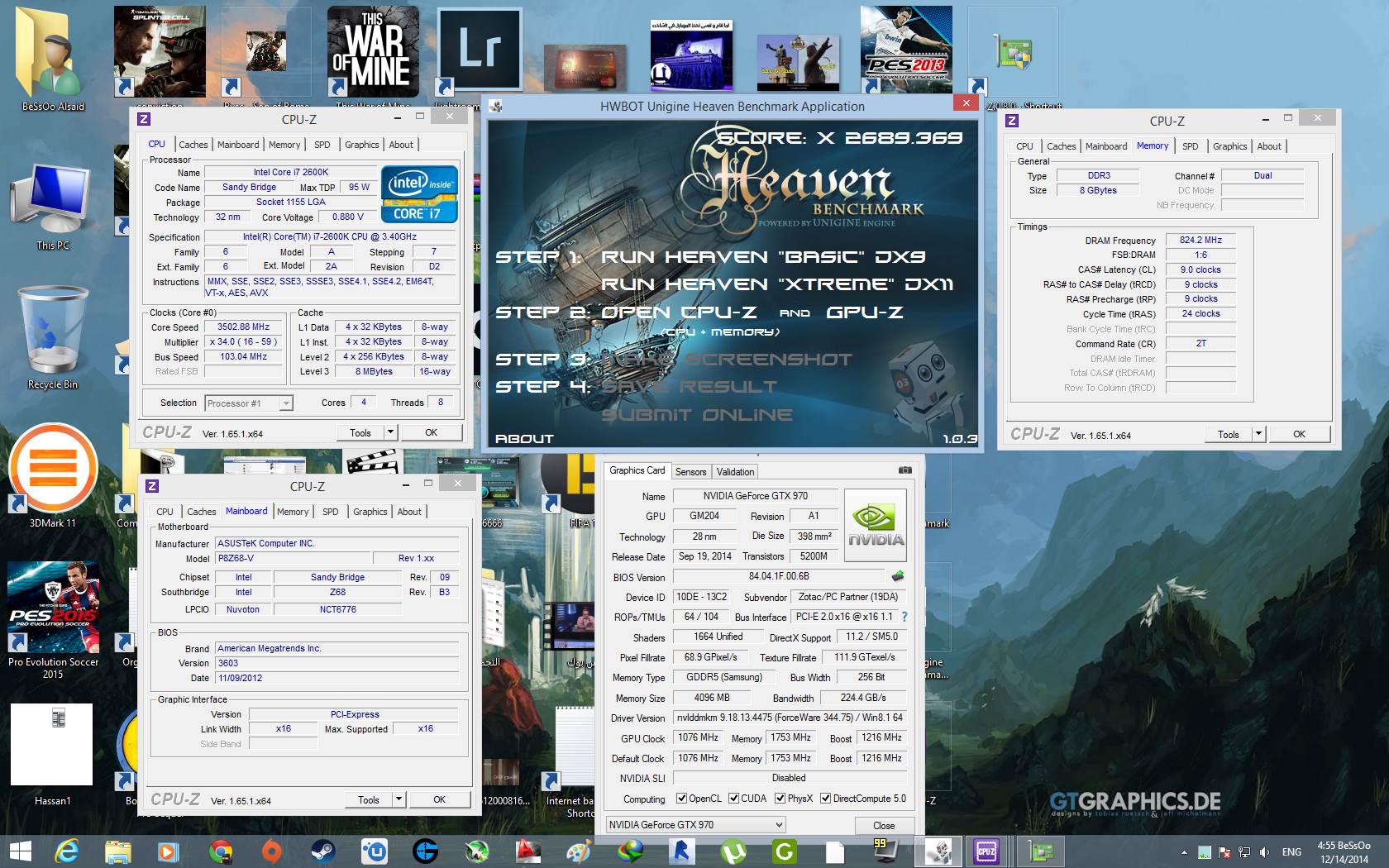Click the Tools button in the CPU tab CPU-Z window

click(360, 432)
